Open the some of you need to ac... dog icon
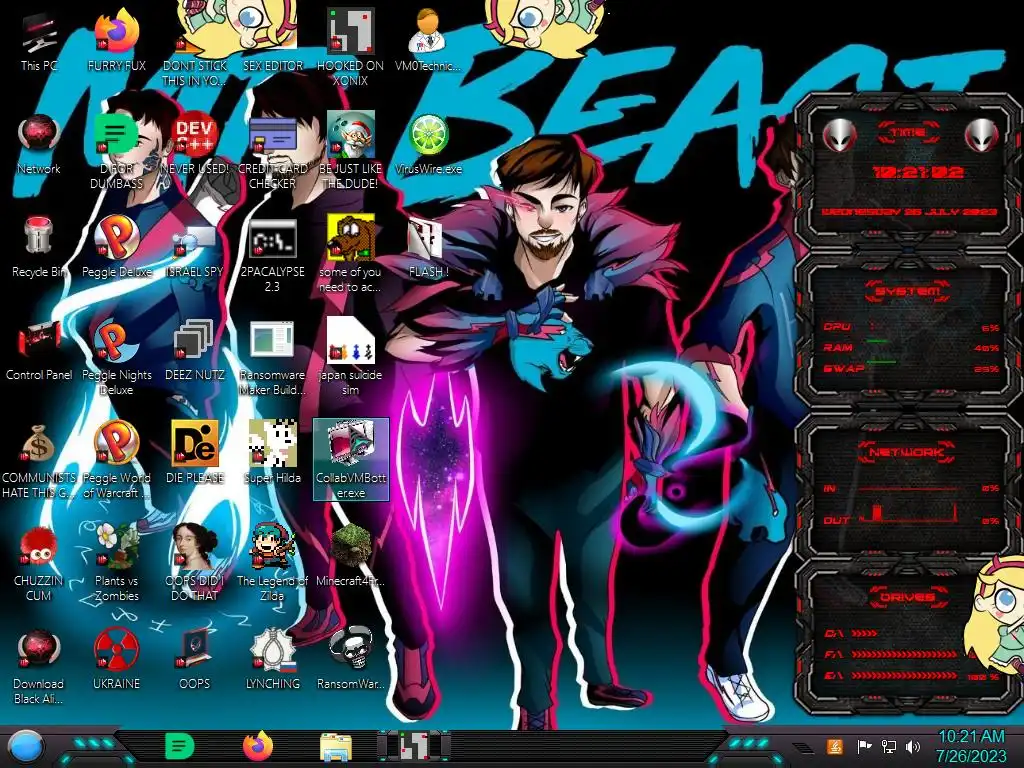The width and height of the screenshot is (1024, 768). tap(350, 255)
